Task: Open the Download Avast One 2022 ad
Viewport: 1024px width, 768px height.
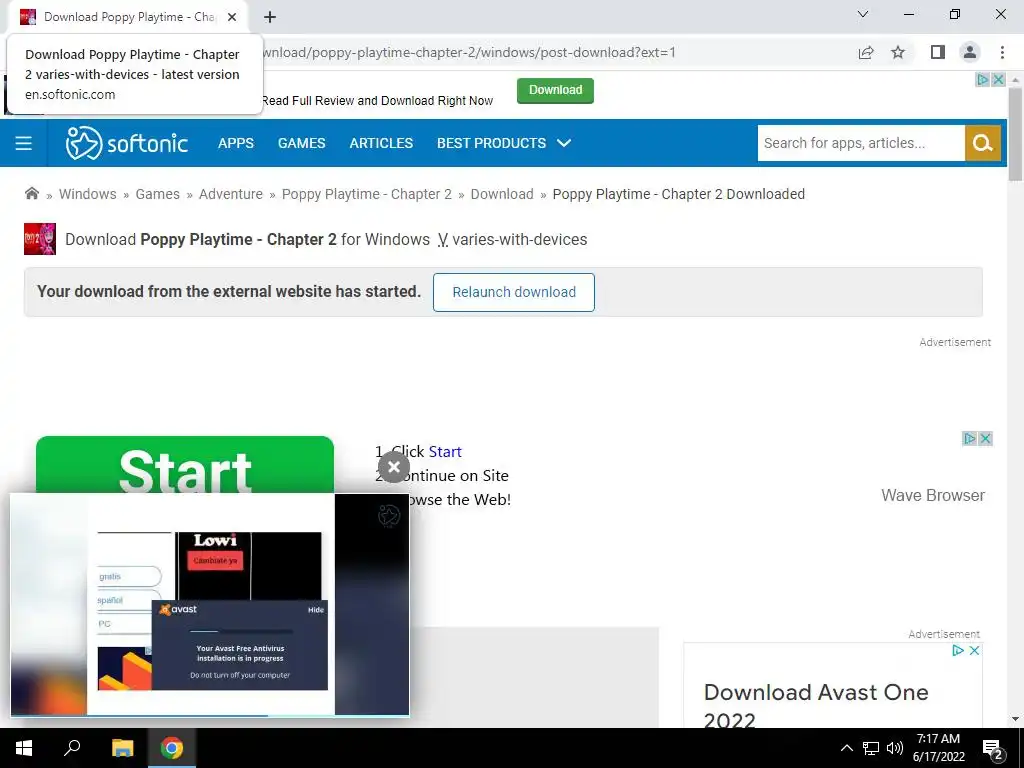Action: point(816,705)
